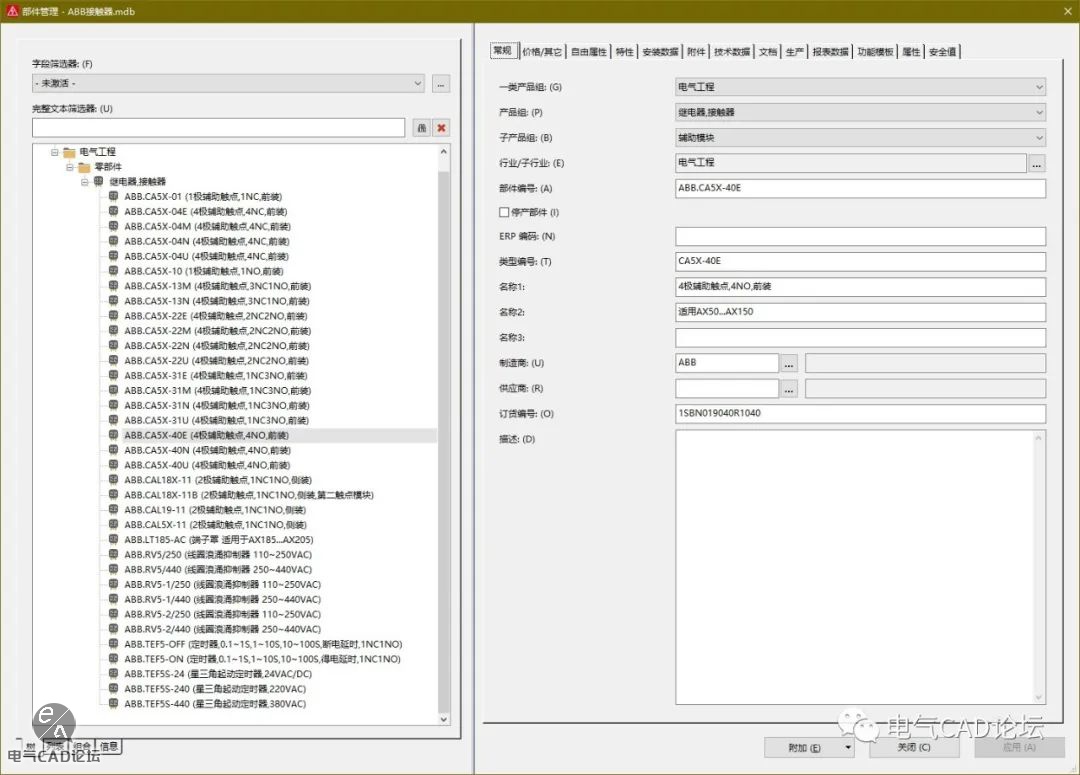1080x775 pixels.
Task: Click the 应用 button
Action: click(x=1019, y=747)
